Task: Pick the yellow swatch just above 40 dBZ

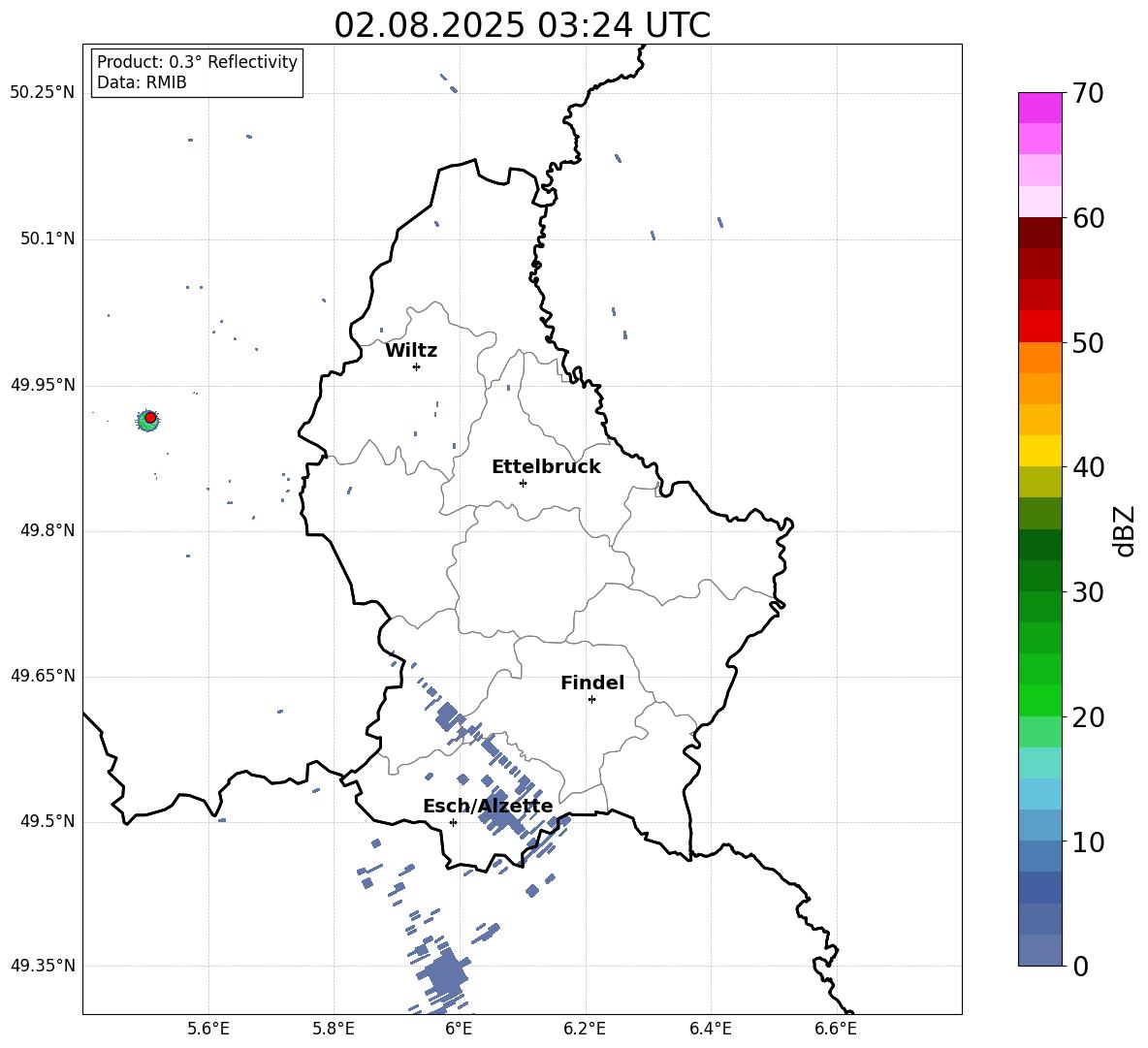Action: pyautogui.click(x=1039, y=451)
